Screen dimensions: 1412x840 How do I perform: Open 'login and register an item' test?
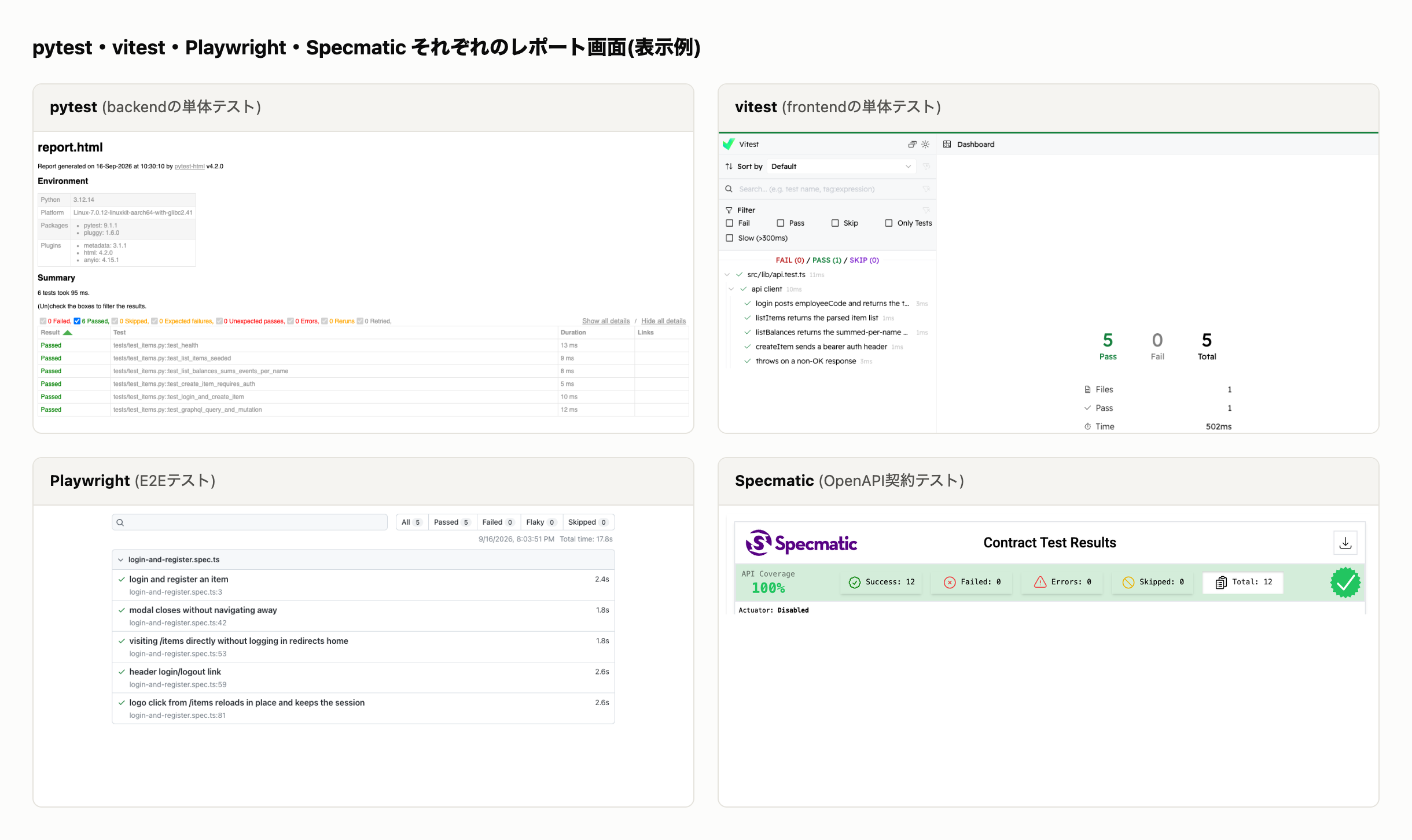tap(179, 580)
